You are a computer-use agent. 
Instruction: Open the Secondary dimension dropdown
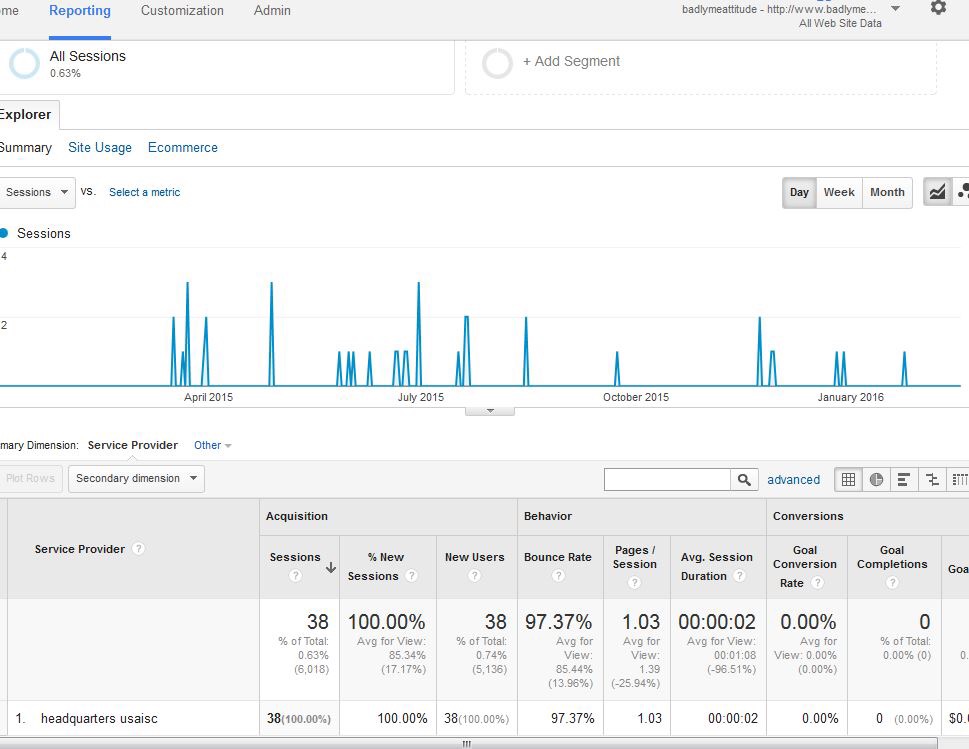coord(136,479)
